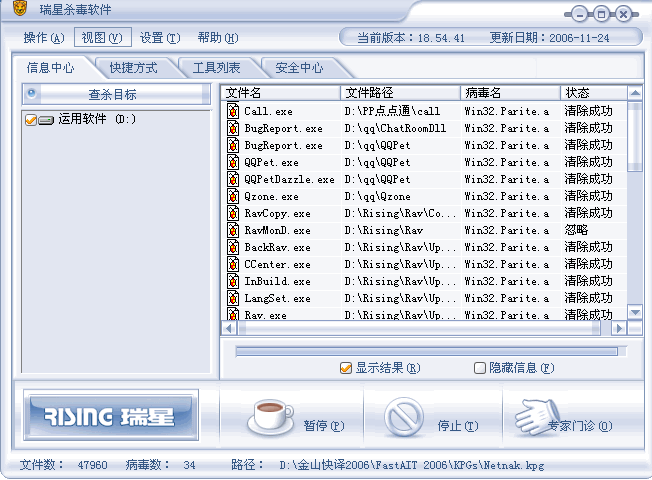The image size is (652, 480).
Task: Switch to the 快捷方式 tab
Action: coord(133,68)
